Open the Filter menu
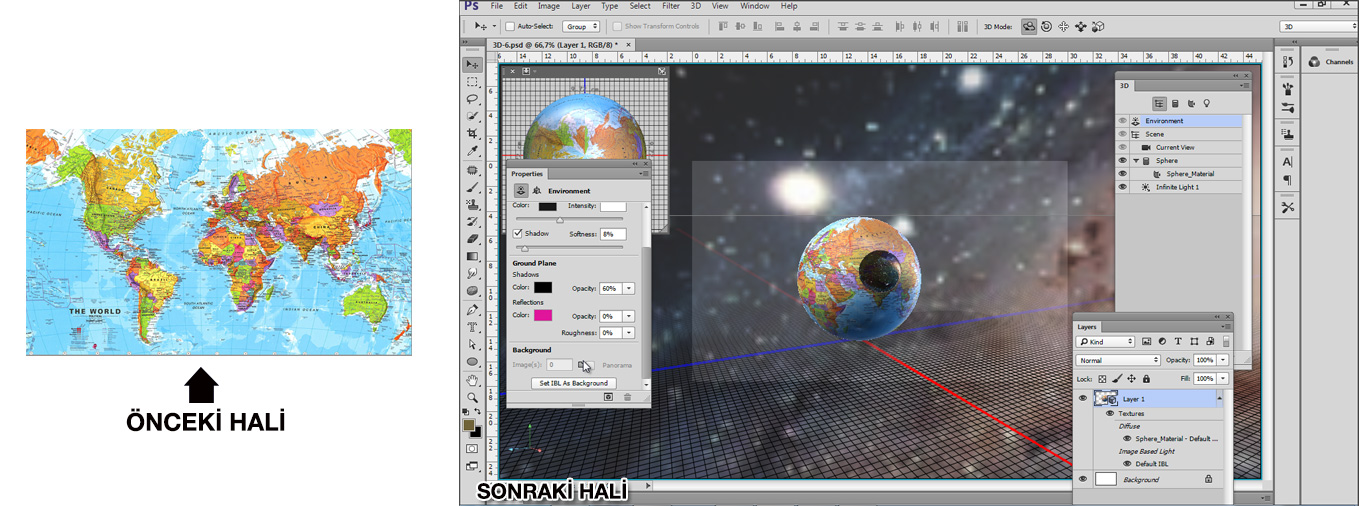Image resolution: width=1359 pixels, height=506 pixels. tap(671, 6)
